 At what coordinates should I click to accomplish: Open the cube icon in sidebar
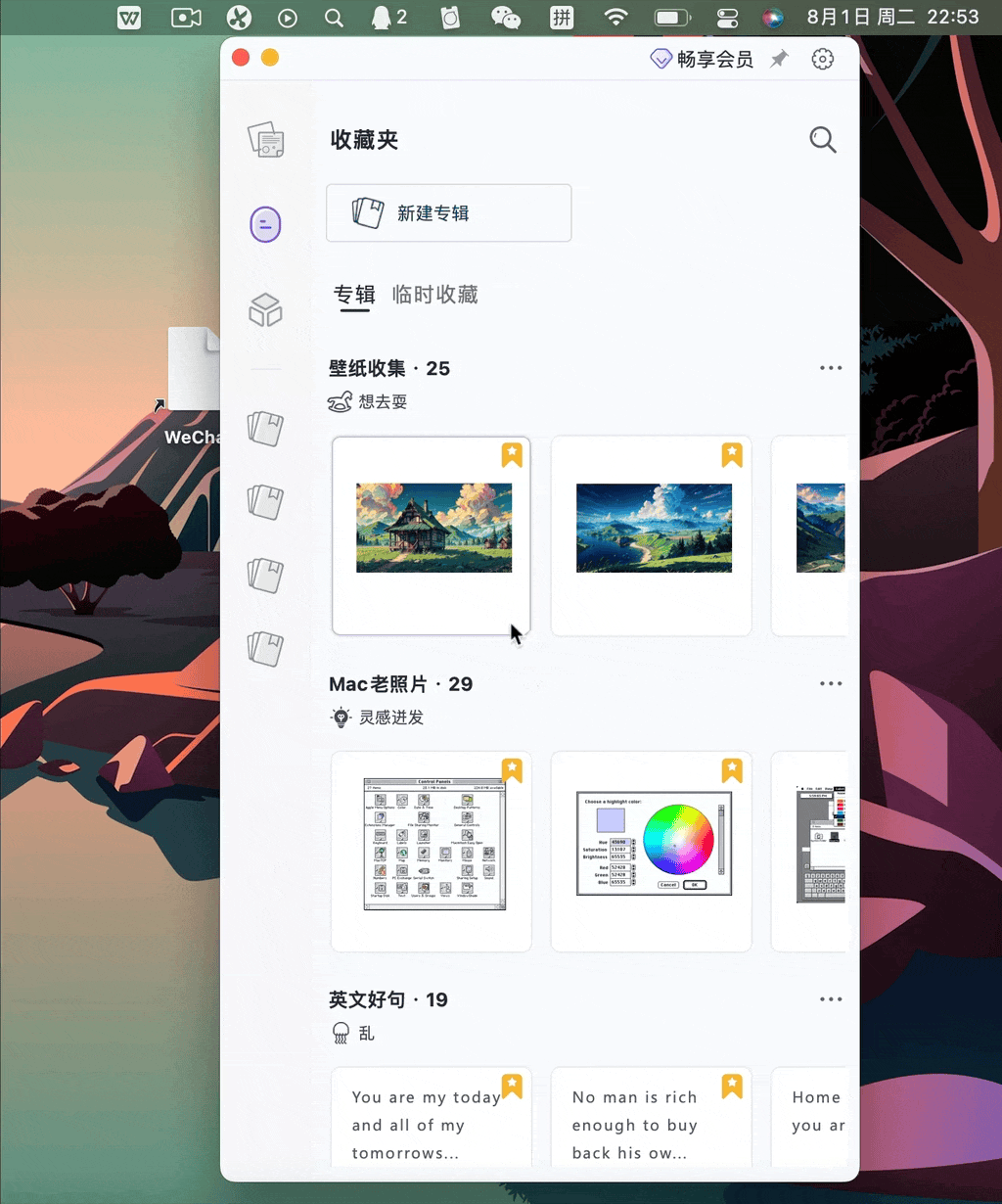point(265,309)
